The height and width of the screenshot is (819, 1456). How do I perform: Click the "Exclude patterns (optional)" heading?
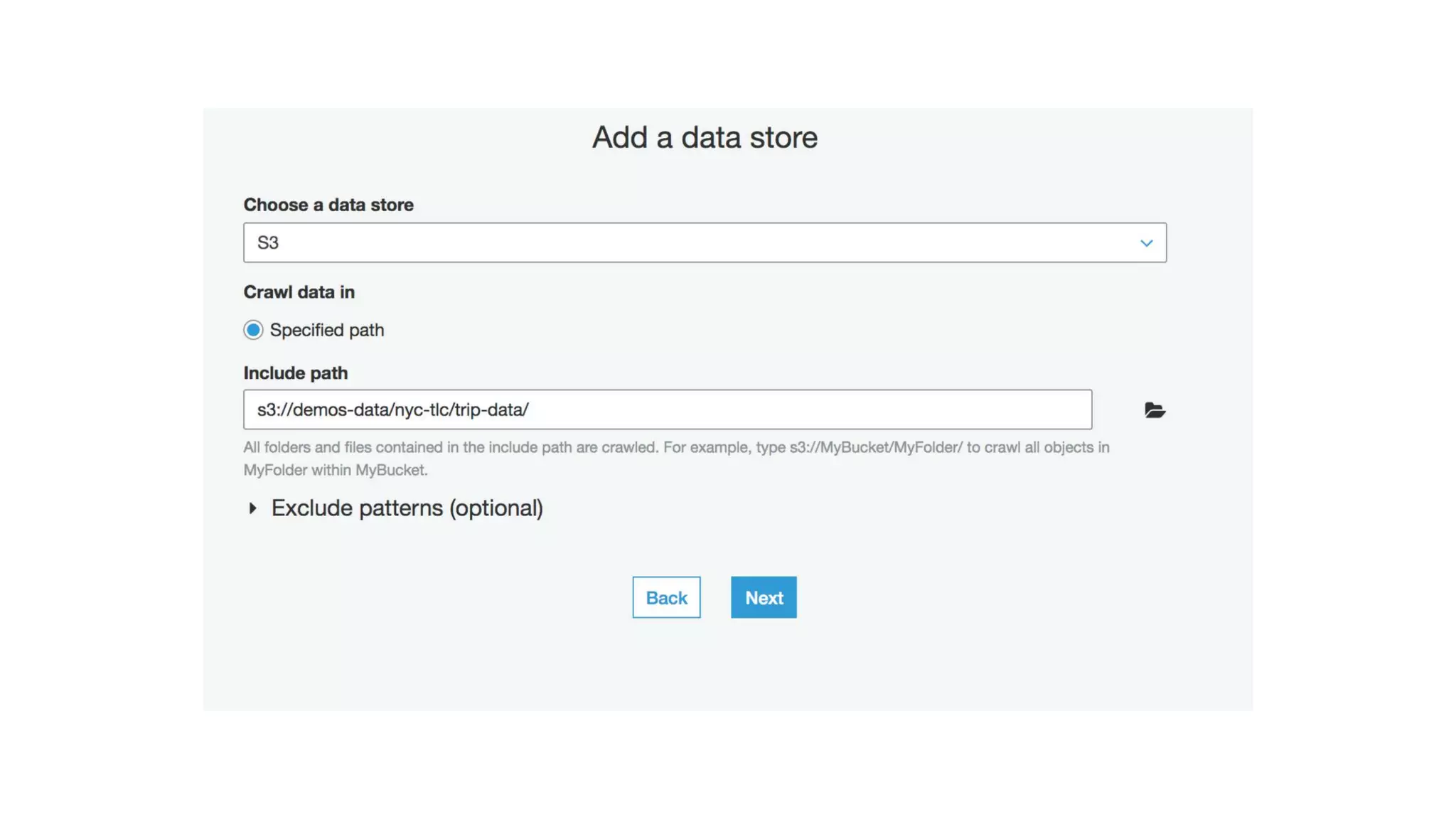point(407,508)
